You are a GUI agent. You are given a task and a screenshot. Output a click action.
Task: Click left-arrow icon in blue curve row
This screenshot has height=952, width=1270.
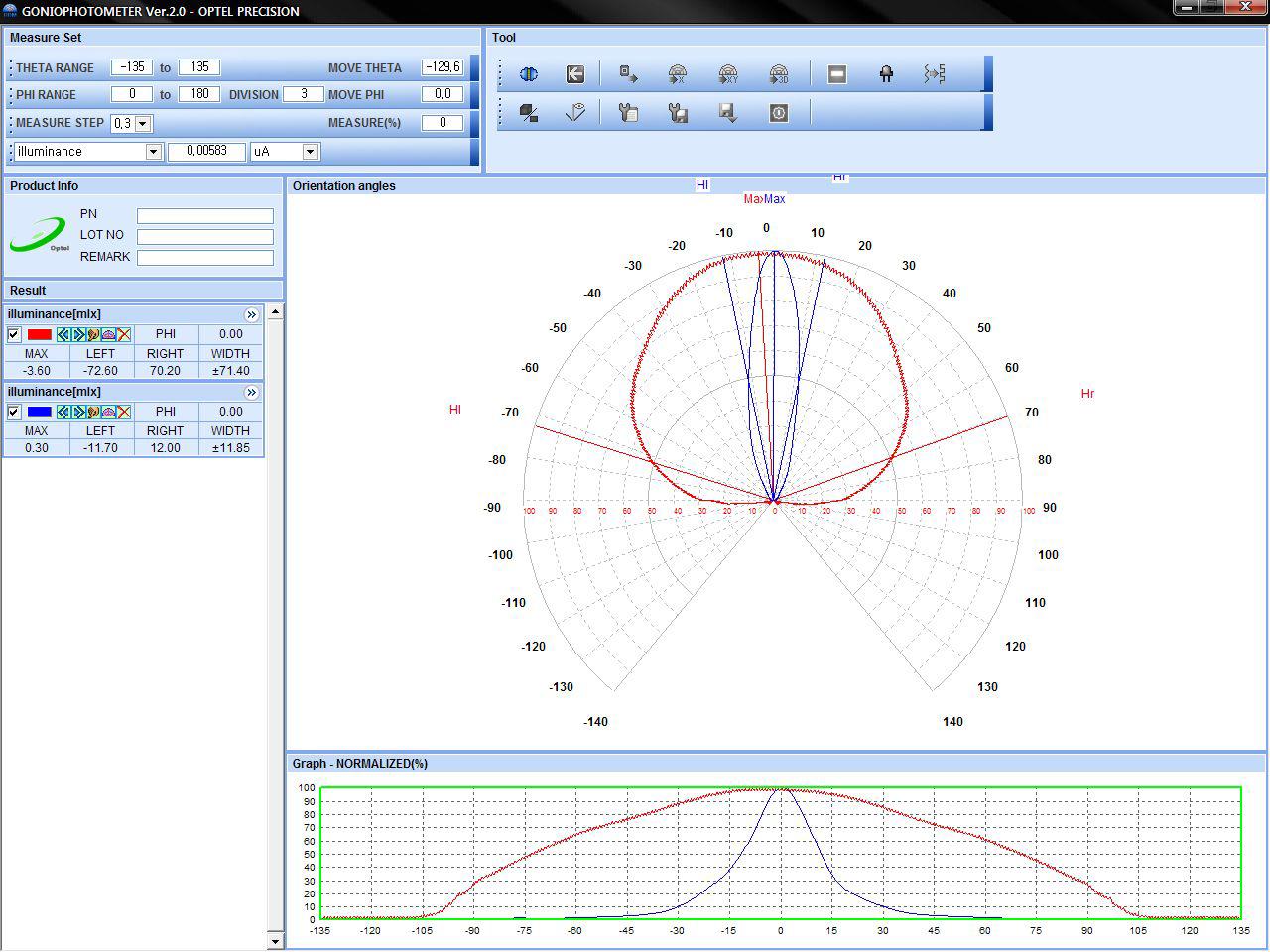[63, 413]
